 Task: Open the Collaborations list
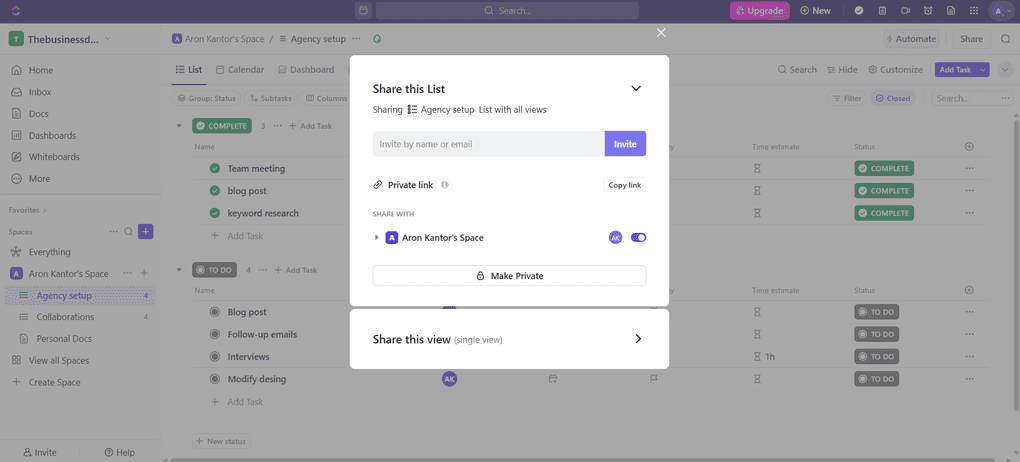pos(65,317)
